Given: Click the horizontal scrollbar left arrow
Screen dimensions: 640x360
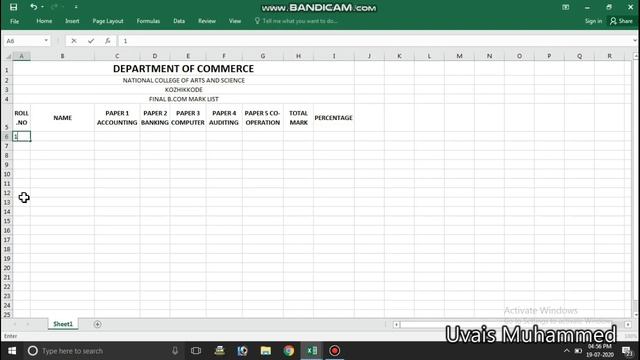Looking at the screenshot, I should coord(396,324).
